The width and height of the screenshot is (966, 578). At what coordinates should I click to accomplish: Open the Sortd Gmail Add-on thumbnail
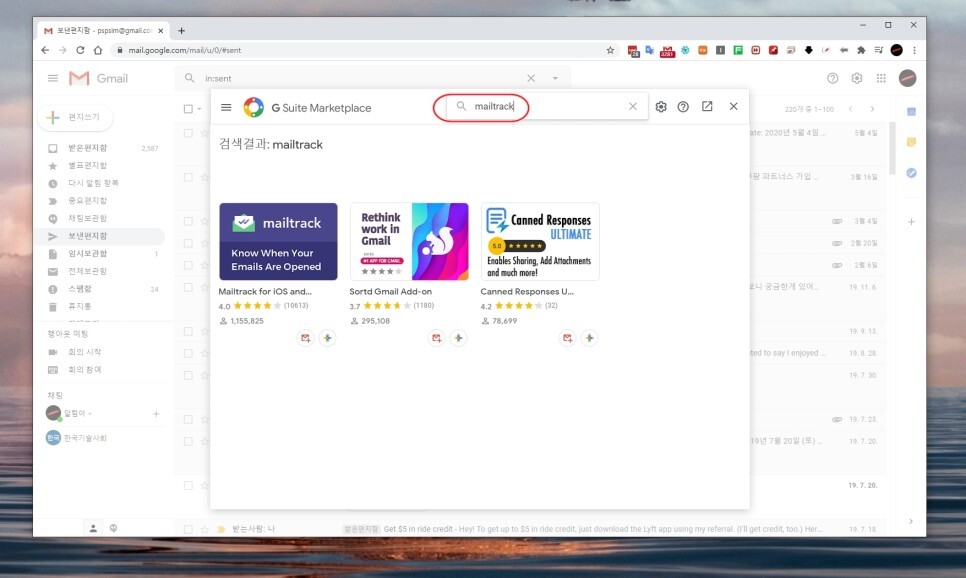point(409,242)
